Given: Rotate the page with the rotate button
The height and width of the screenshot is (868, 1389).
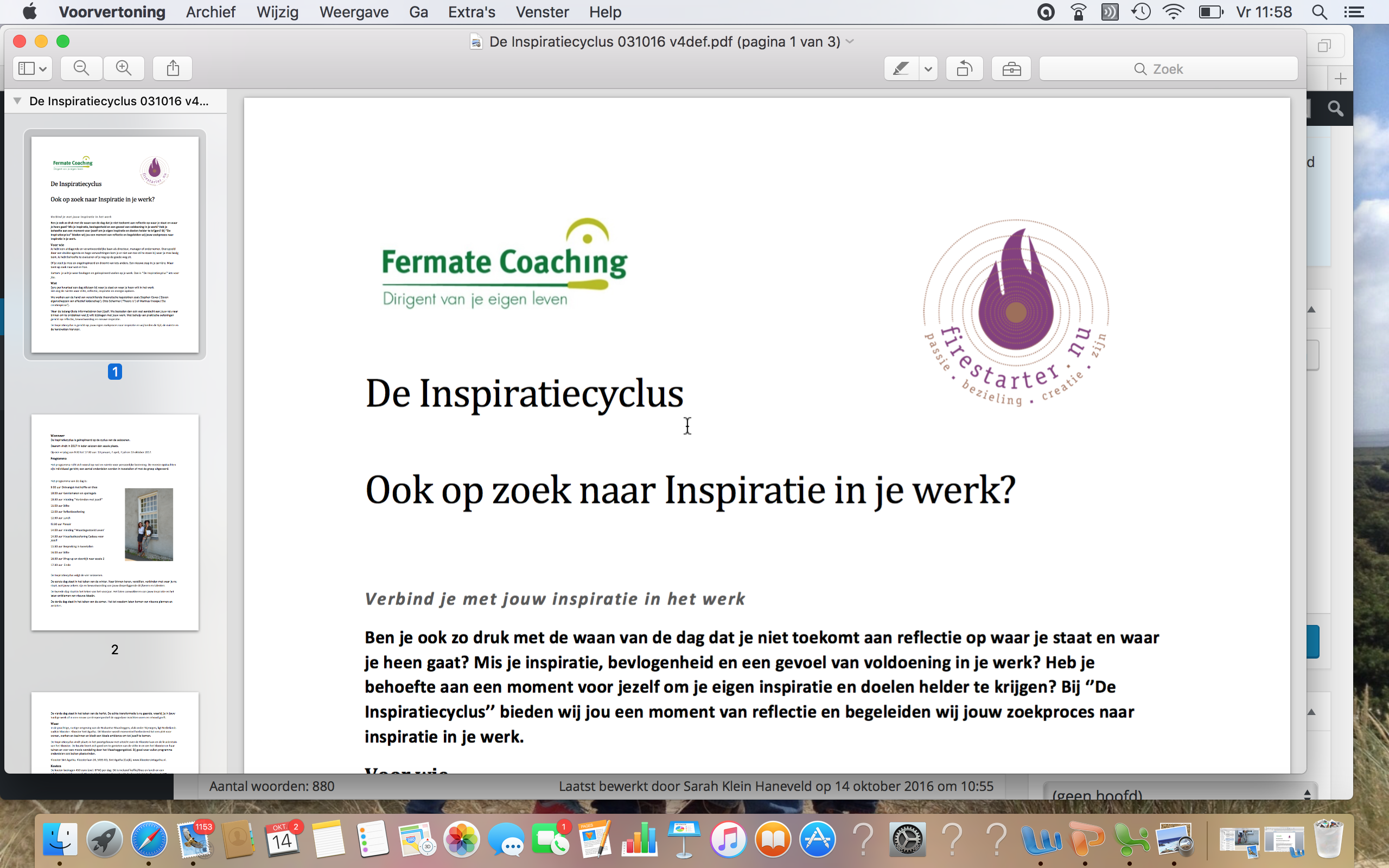Looking at the screenshot, I should (x=964, y=69).
